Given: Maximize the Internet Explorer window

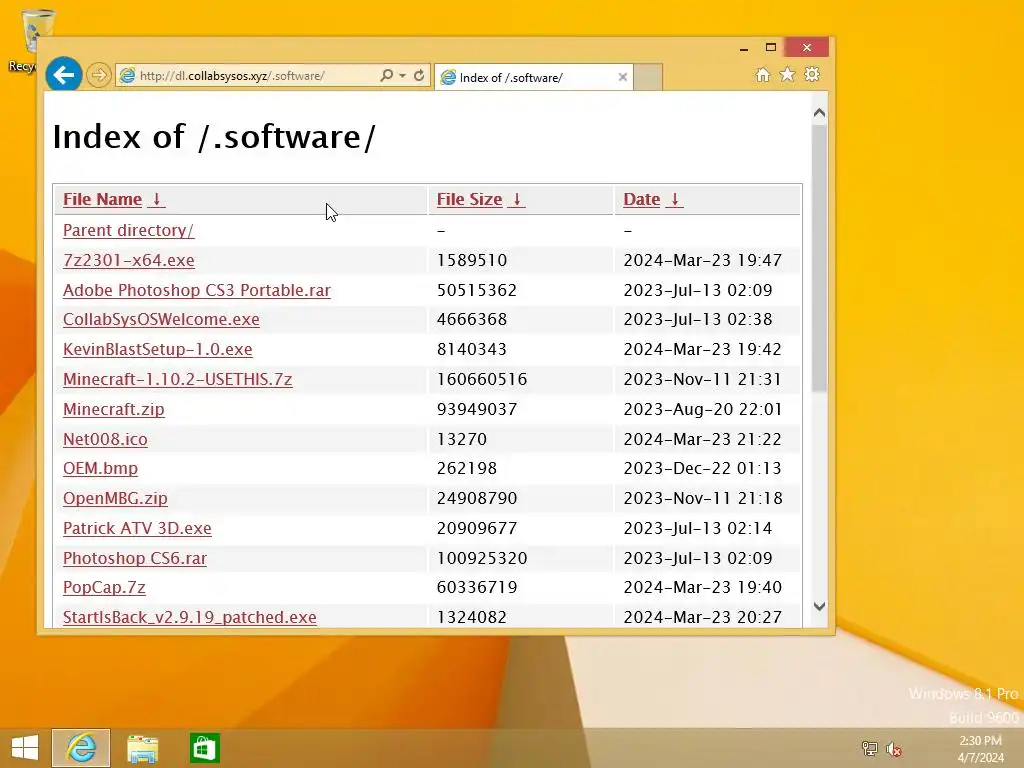Looking at the screenshot, I should pyautogui.click(x=771, y=48).
